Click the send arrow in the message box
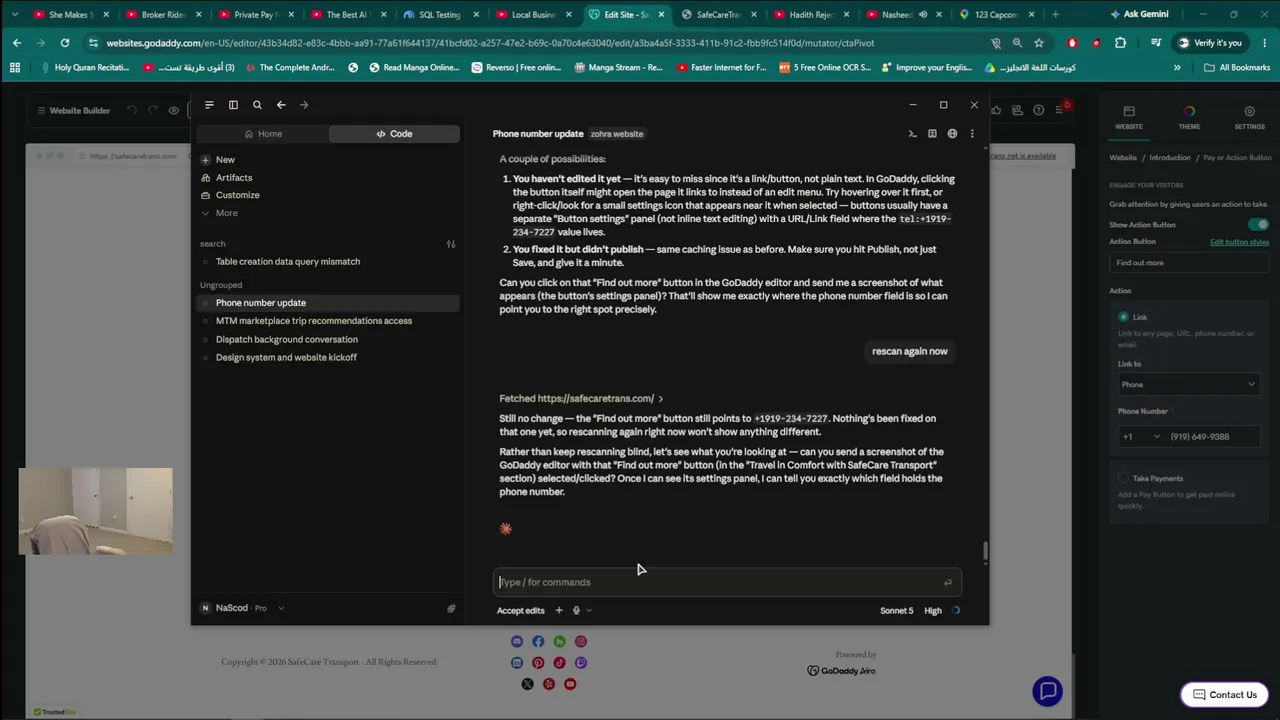Screen dimensions: 1280x720 [x=947, y=582]
